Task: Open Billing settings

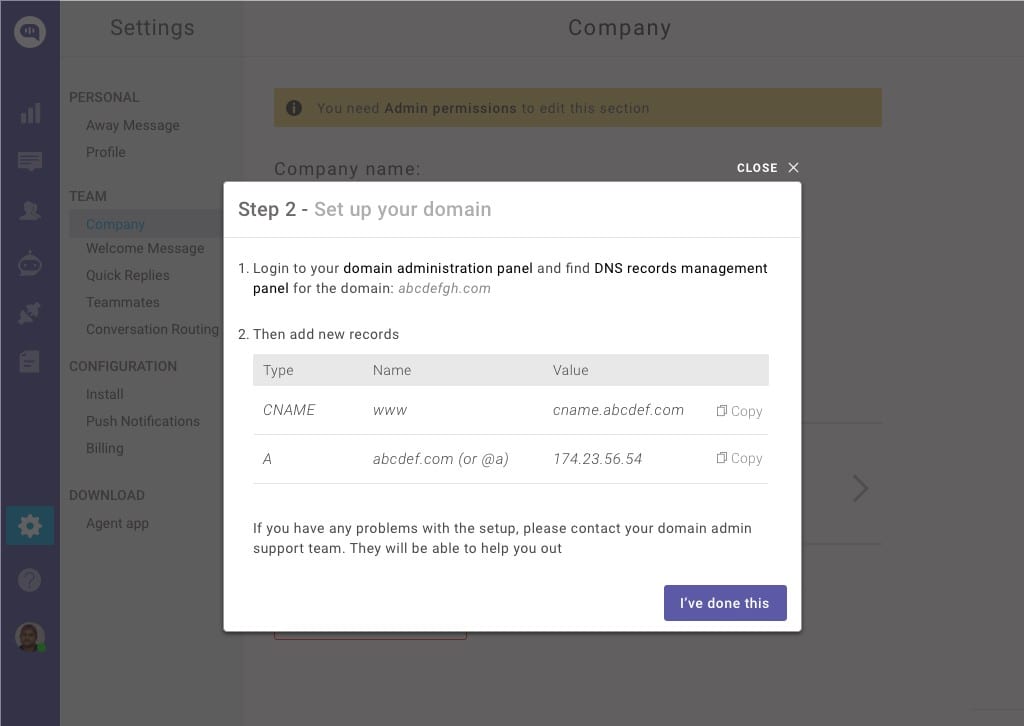Action: point(104,448)
